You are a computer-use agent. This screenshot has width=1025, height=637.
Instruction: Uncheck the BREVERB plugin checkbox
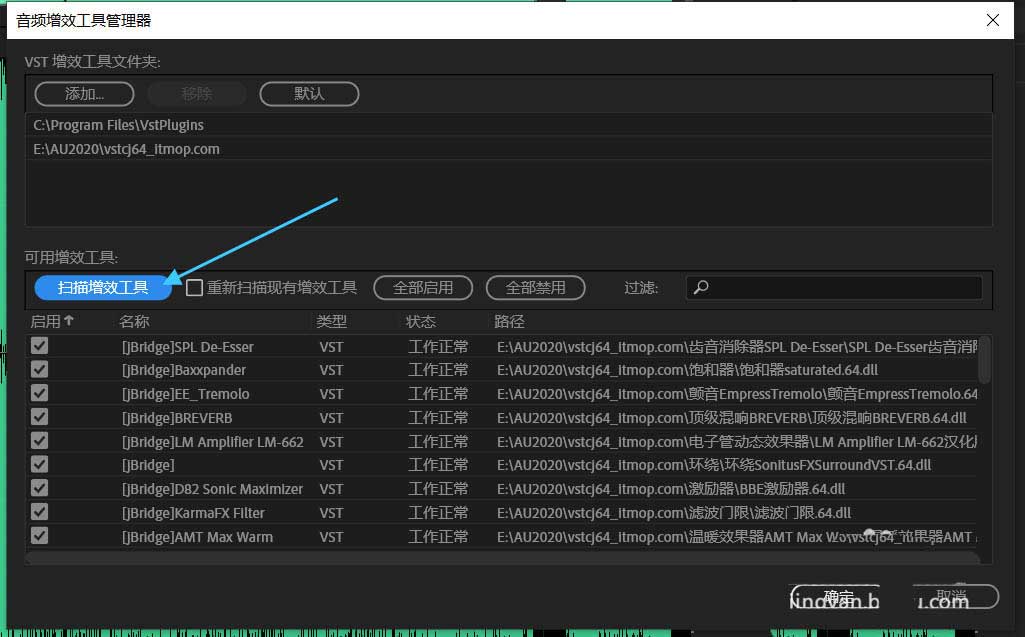[40, 417]
